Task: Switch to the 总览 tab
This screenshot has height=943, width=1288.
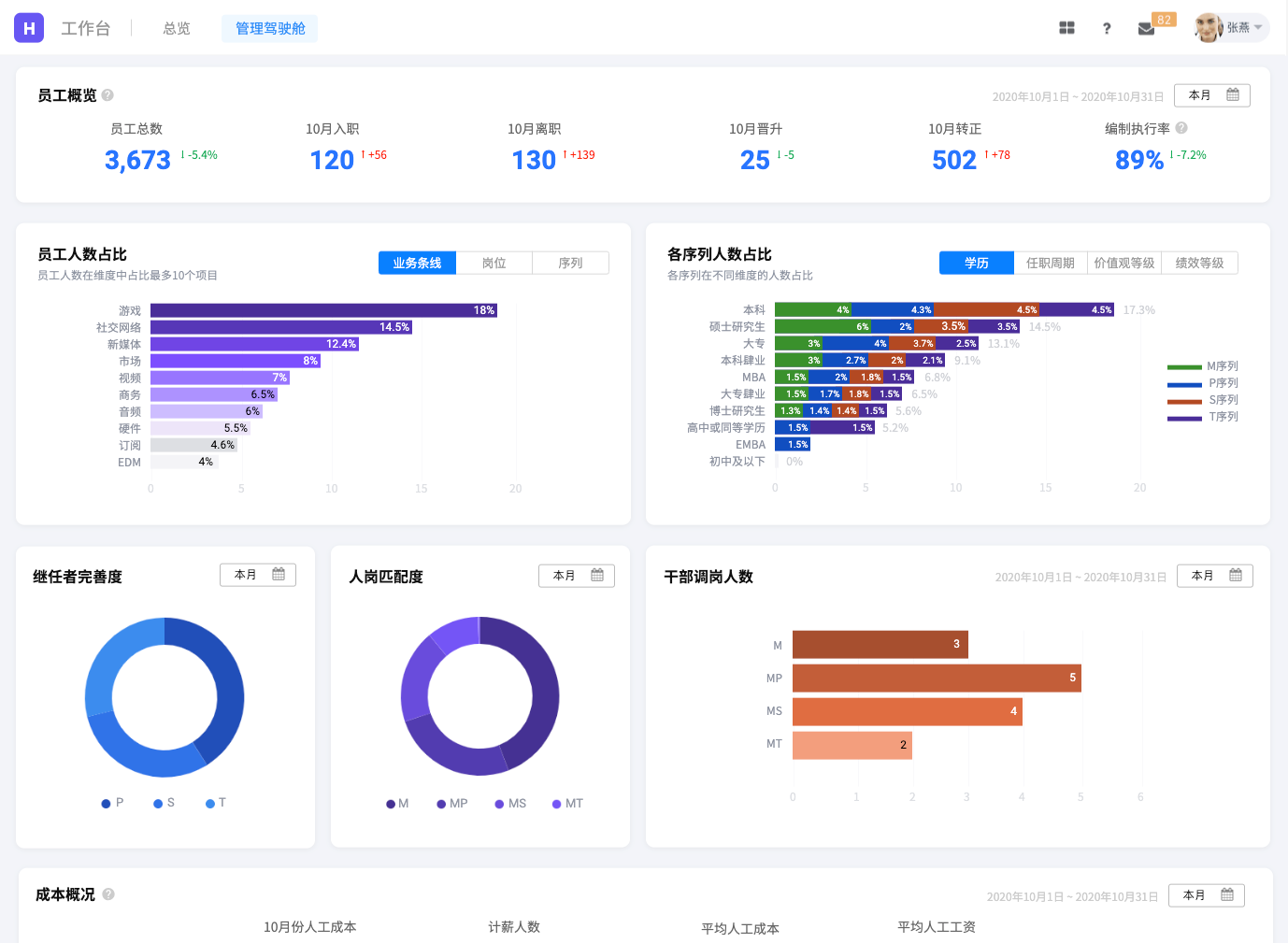Action: 177,29
